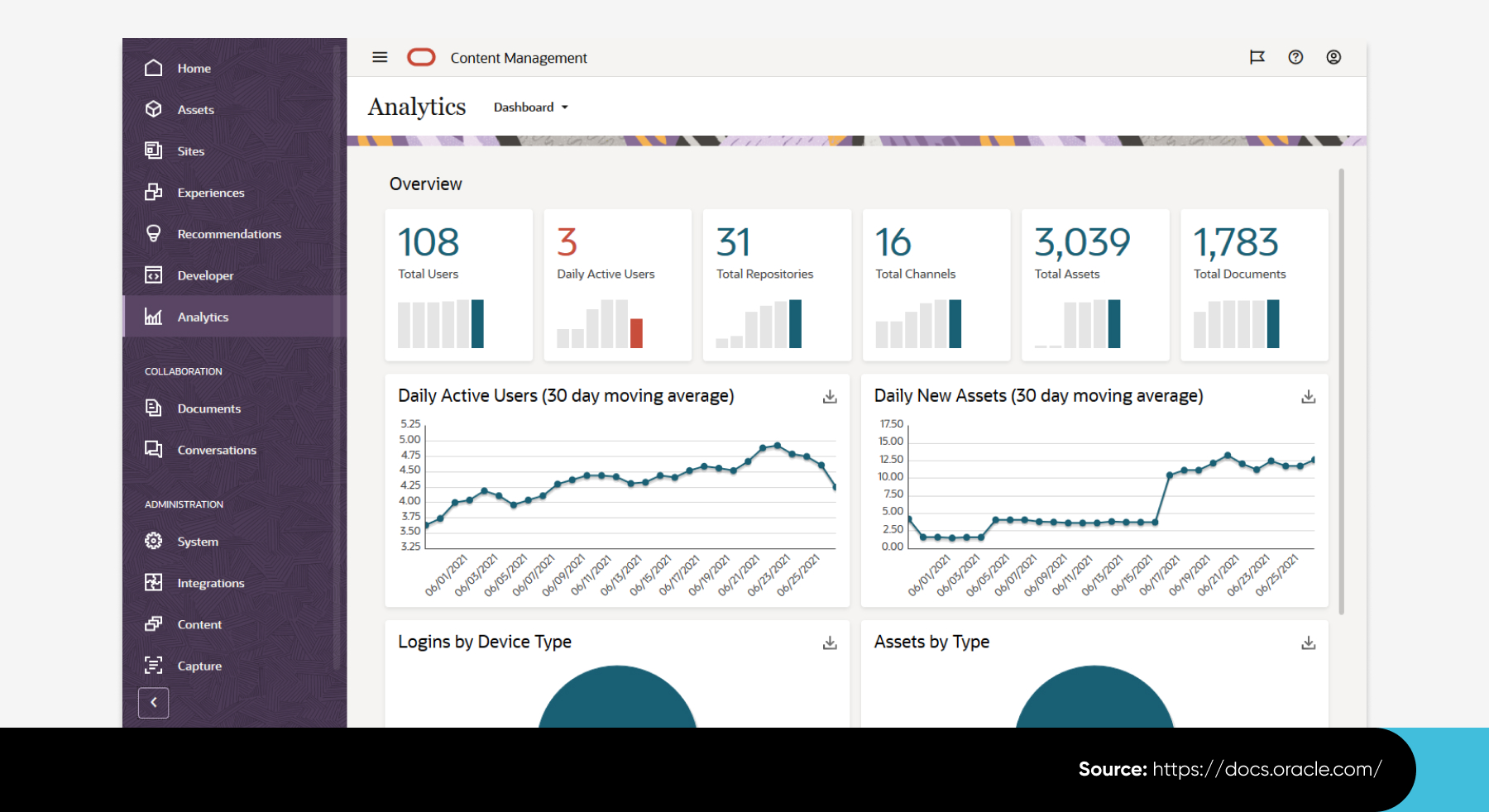Open the help icon in top bar

click(x=1295, y=57)
